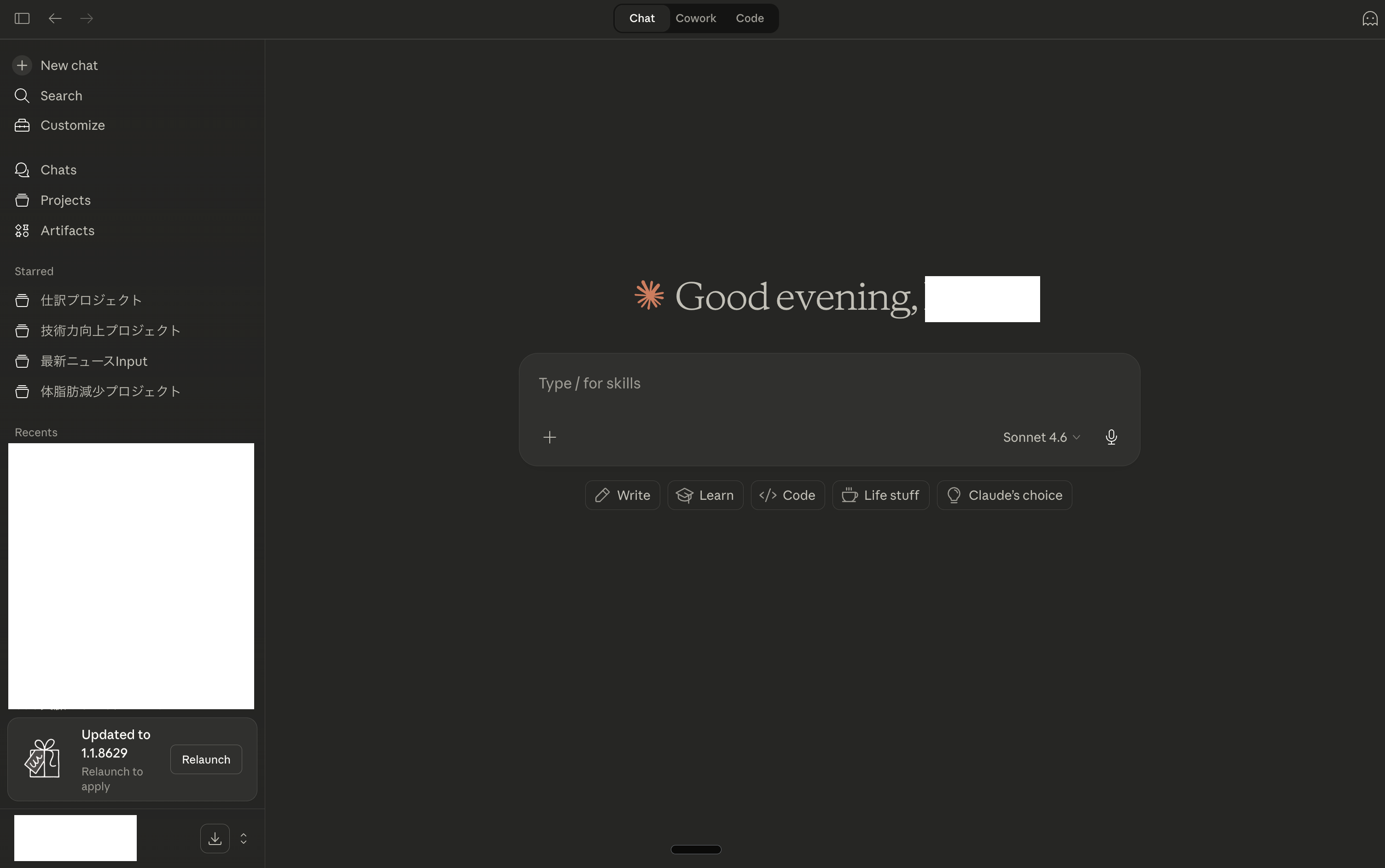Open Search from the sidebar
Screen dimensions: 1385x868
[61, 96]
